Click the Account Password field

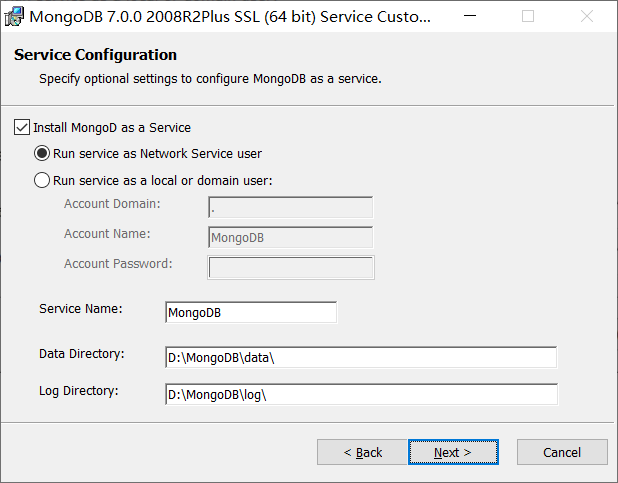[x=291, y=267]
